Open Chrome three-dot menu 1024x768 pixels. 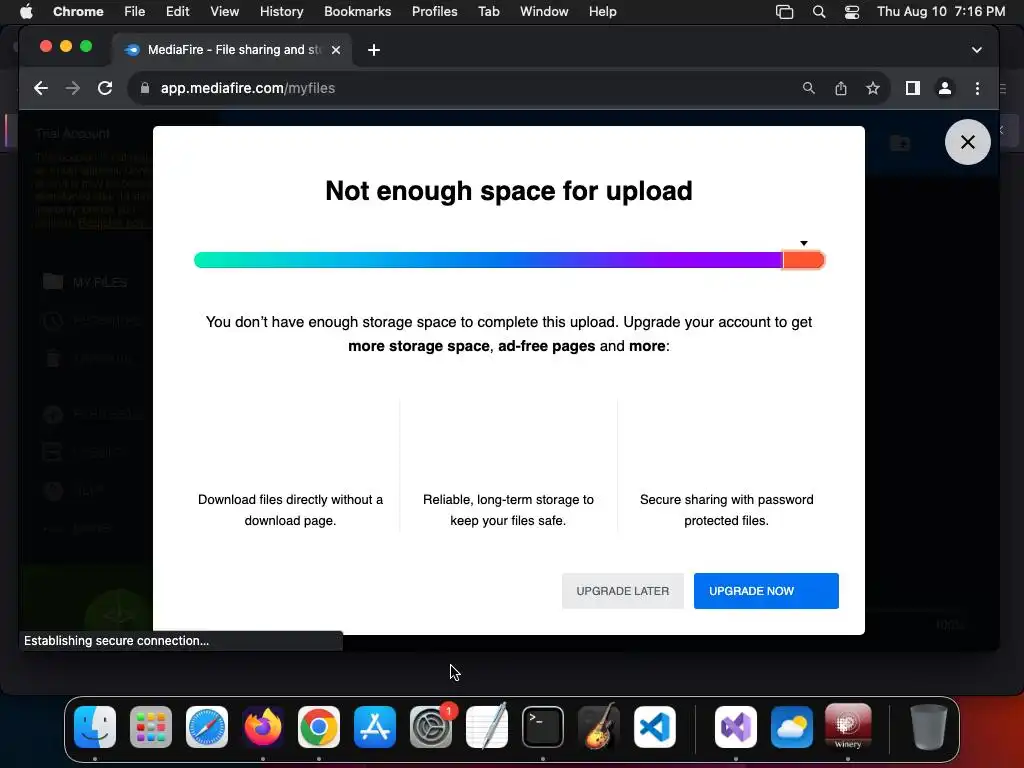(x=977, y=88)
